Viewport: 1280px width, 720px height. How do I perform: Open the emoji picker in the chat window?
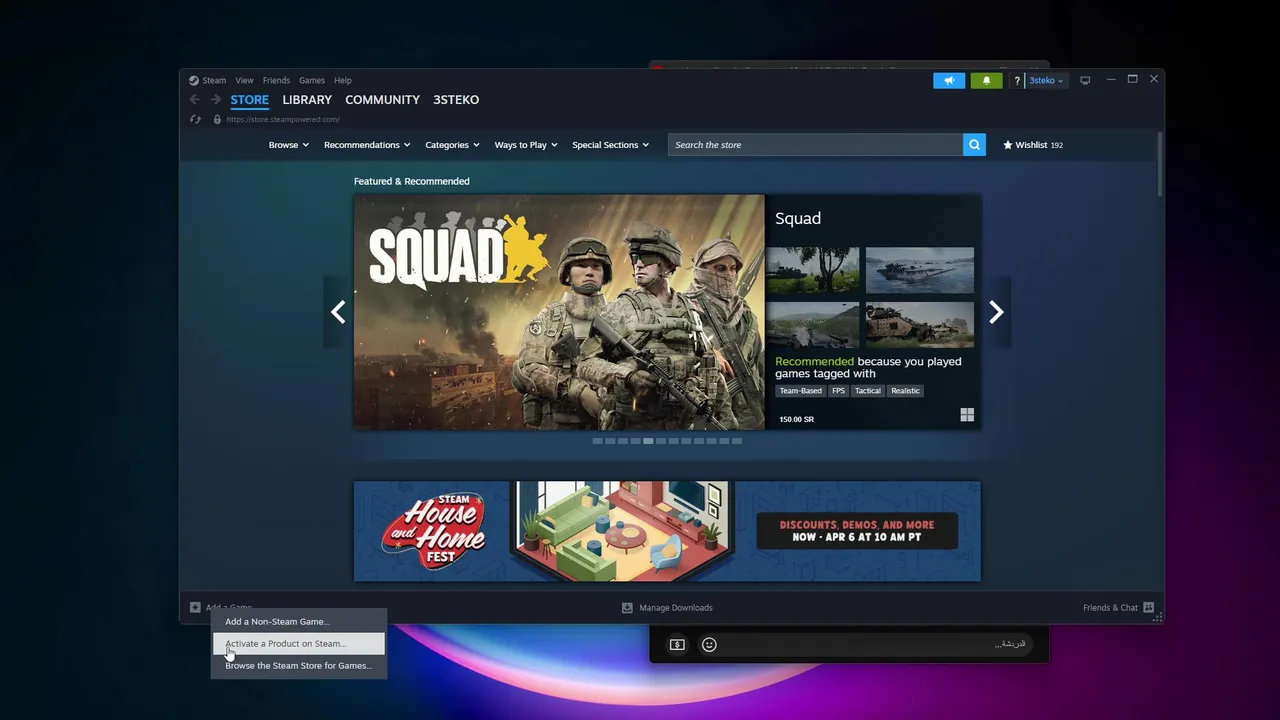tap(709, 645)
